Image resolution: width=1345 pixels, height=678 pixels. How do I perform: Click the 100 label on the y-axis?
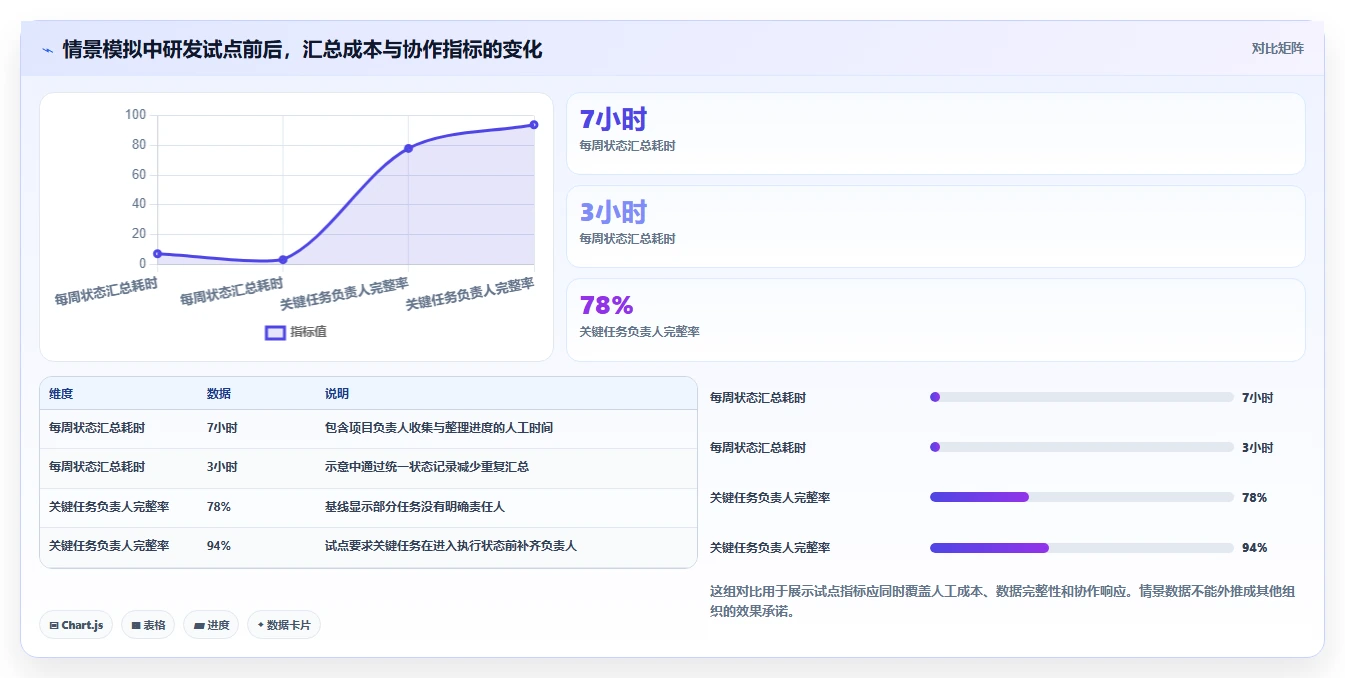[135, 115]
